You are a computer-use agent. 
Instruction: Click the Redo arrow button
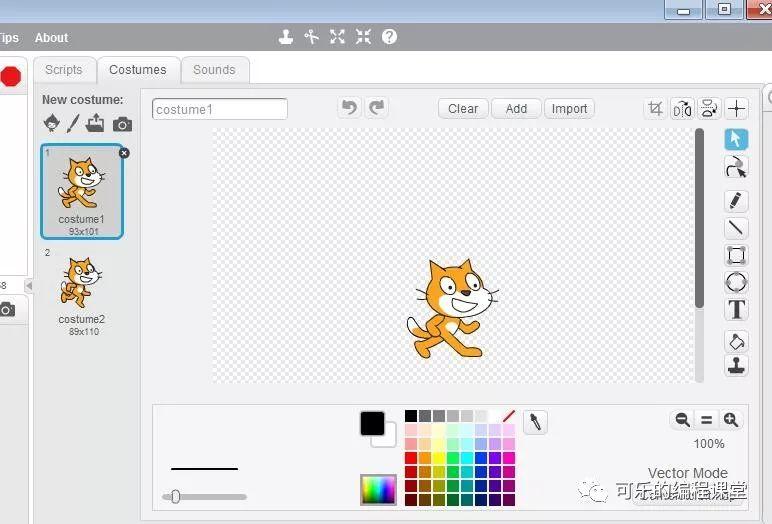click(377, 107)
